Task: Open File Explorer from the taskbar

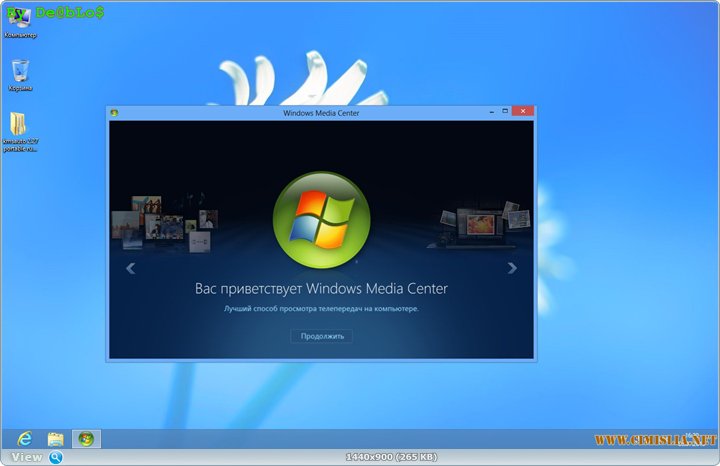Action: [x=55, y=439]
